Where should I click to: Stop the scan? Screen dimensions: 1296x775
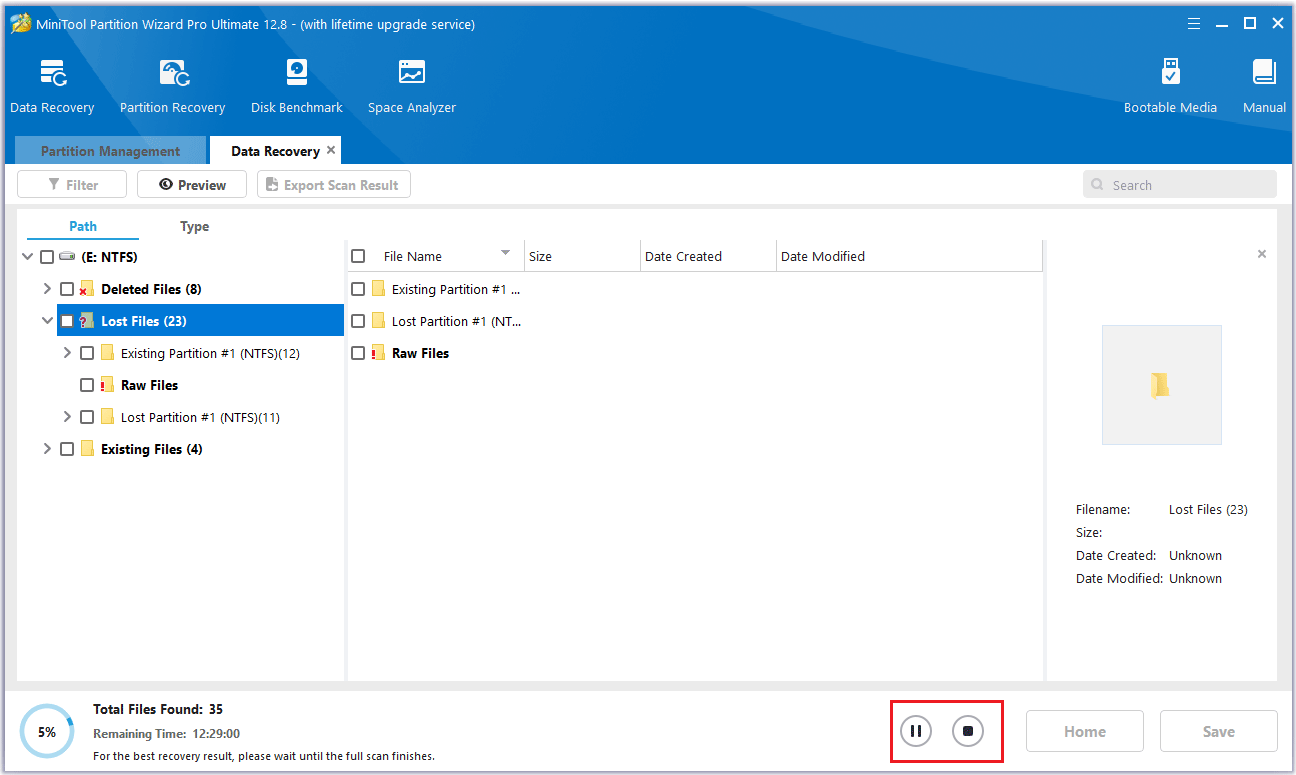[968, 731]
